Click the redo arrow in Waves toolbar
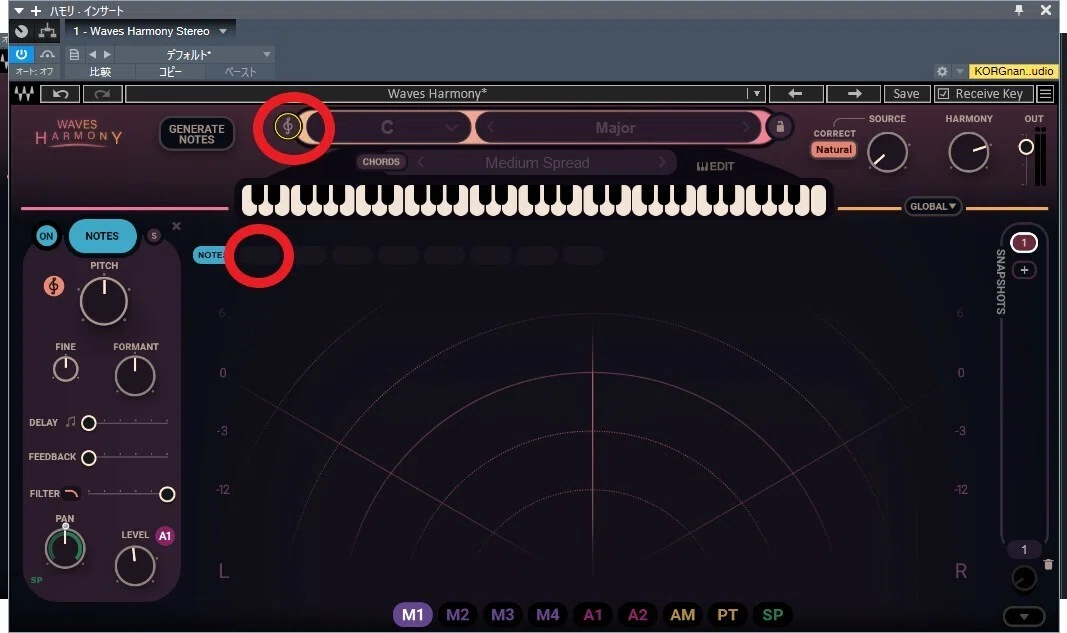Viewport: 1067px width, 633px height. pyautogui.click(x=103, y=94)
